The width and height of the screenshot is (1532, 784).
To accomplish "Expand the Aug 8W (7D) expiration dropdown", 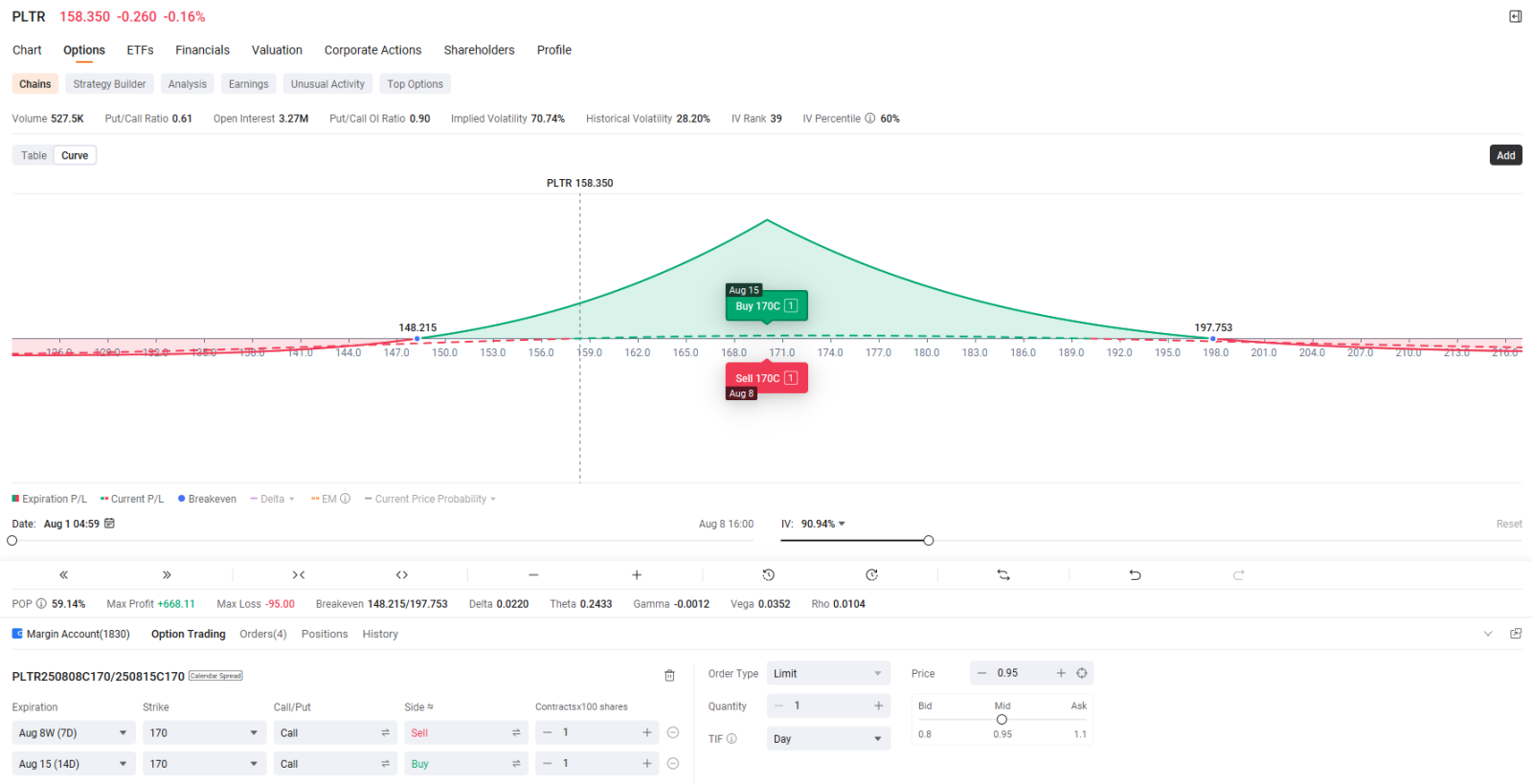I will [73, 732].
